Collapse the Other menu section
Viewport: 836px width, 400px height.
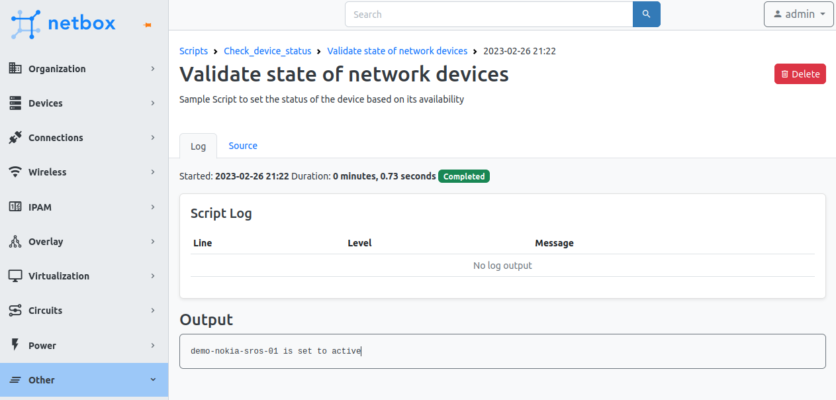click(84, 380)
